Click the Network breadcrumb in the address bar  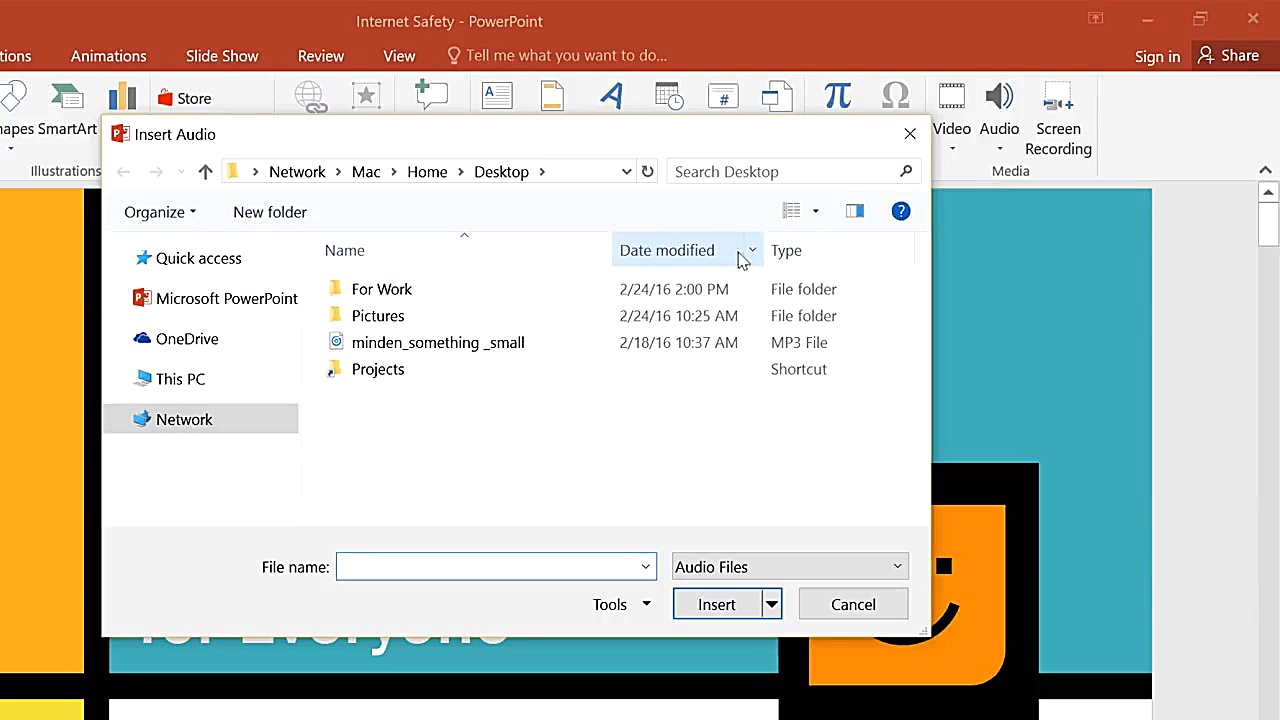(x=297, y=172)
